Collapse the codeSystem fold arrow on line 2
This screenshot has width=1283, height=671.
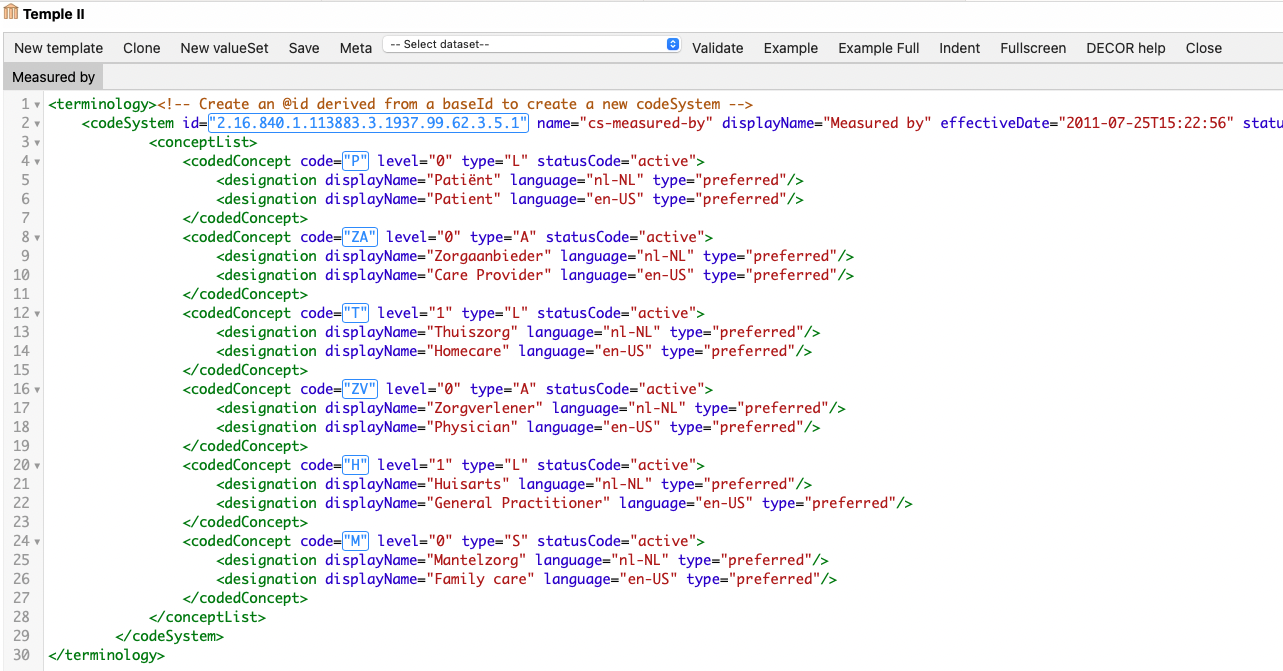click(x=37, y=124)
